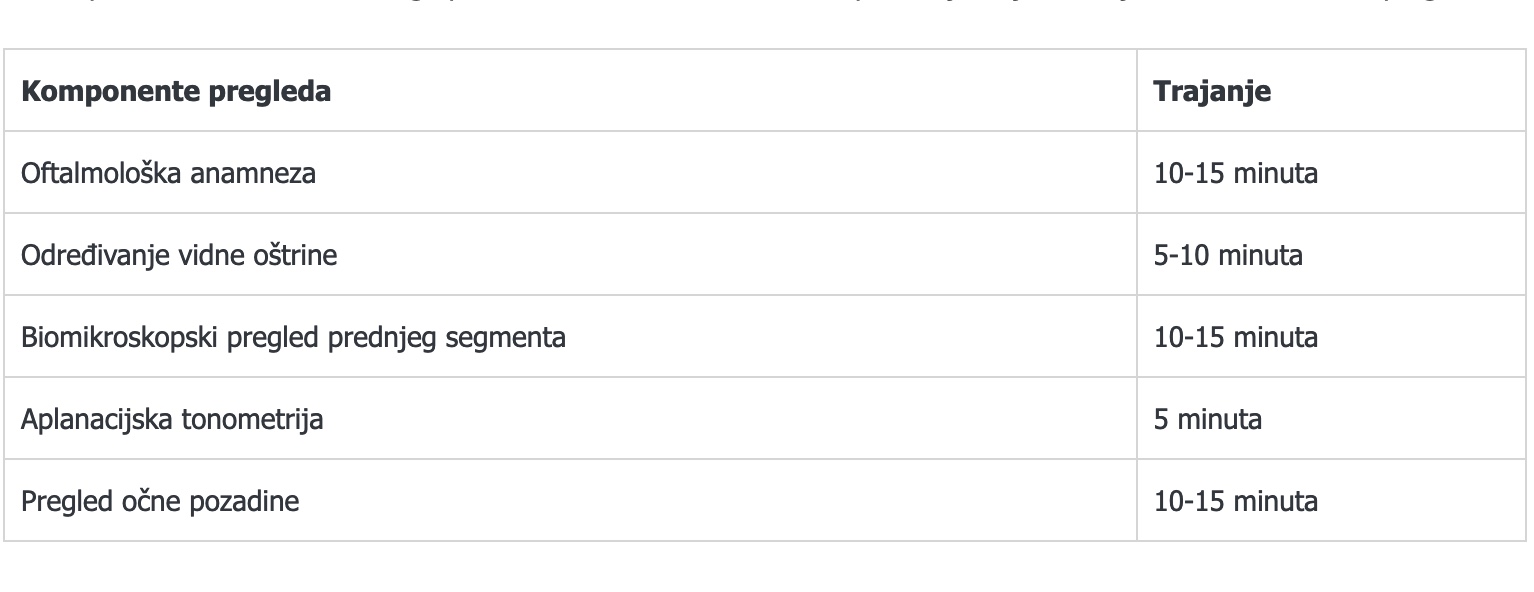The width and height of the screenshot is (1534, 592).
Task: Select the "Pregled očne pozadine" cell
Action: (x=160, y=501)
